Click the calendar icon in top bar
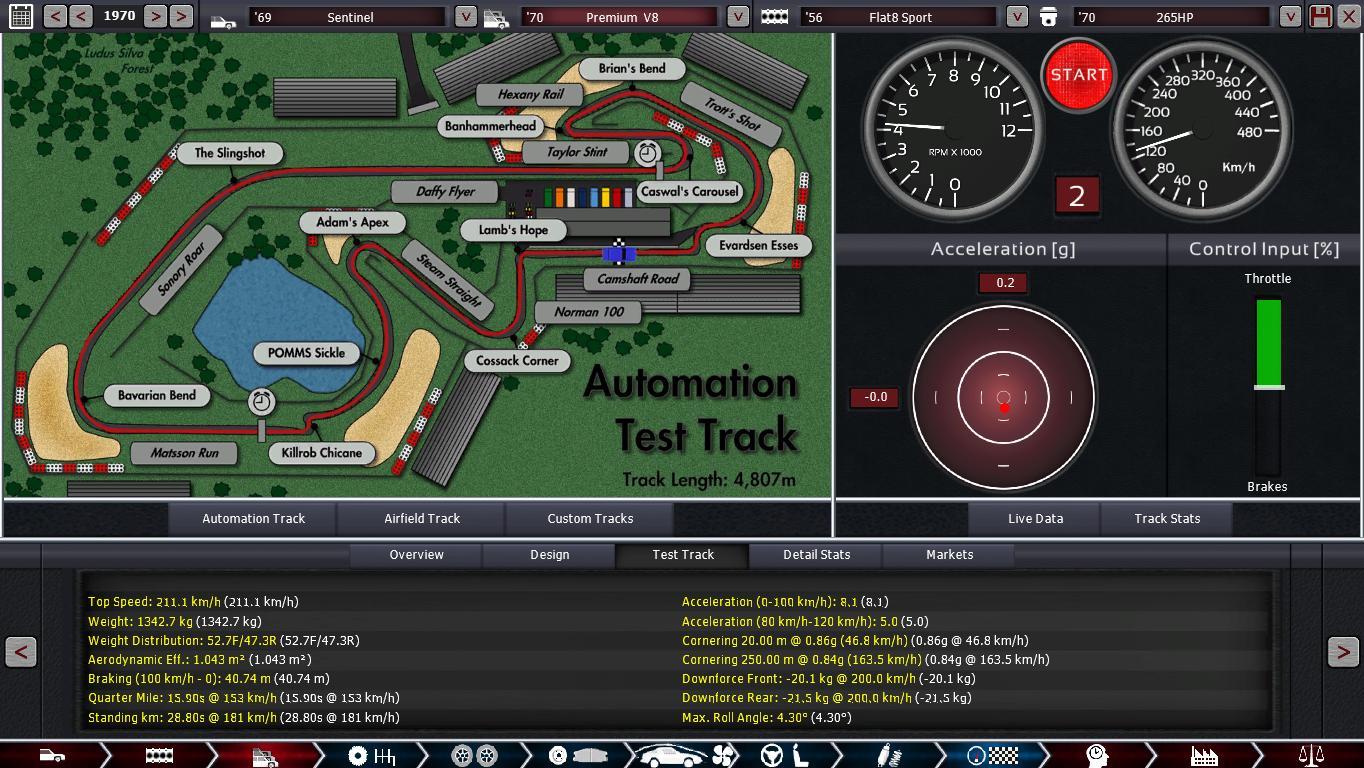 click(20, 16)
